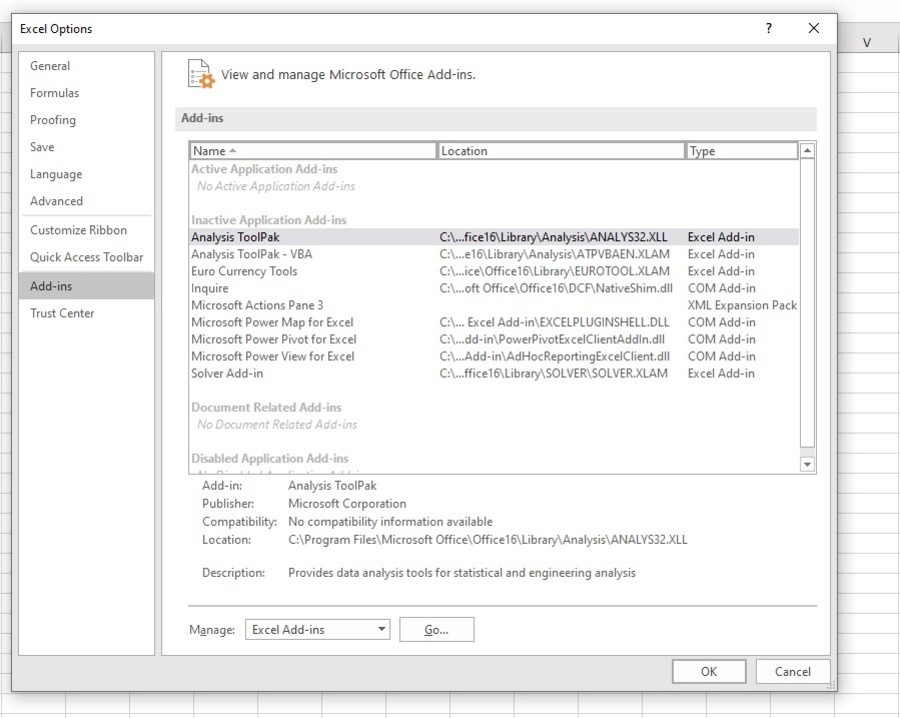
Task: Select Microsoft Power Map for Excel
Action: [494, 322]
